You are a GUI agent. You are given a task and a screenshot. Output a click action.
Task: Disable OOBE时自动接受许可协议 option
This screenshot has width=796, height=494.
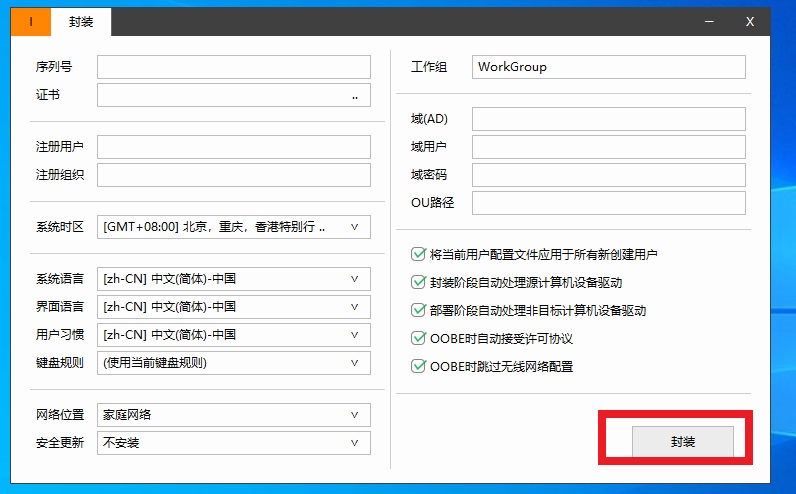pos(419,339)
